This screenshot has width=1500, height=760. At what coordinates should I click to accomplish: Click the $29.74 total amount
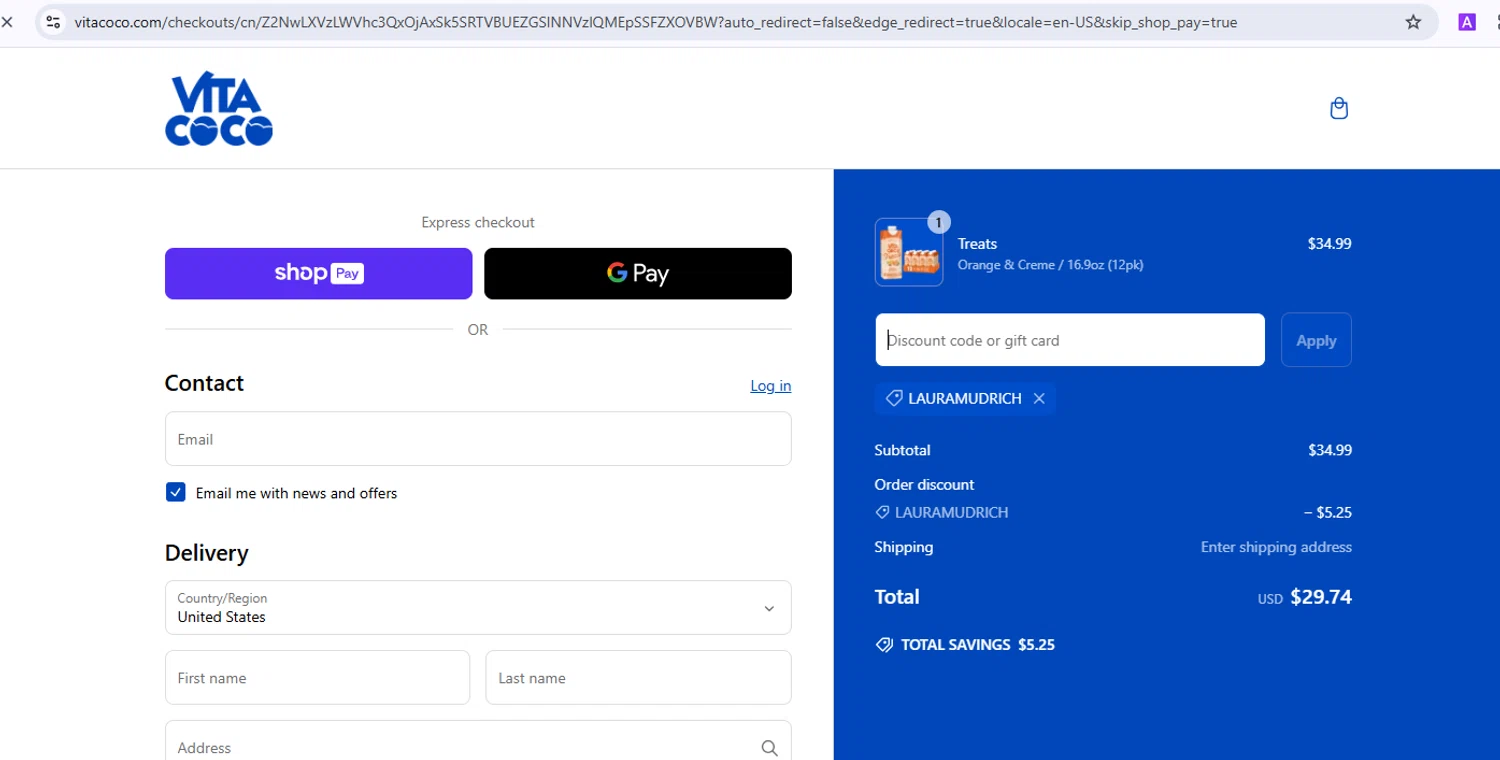pos(1321,597)
